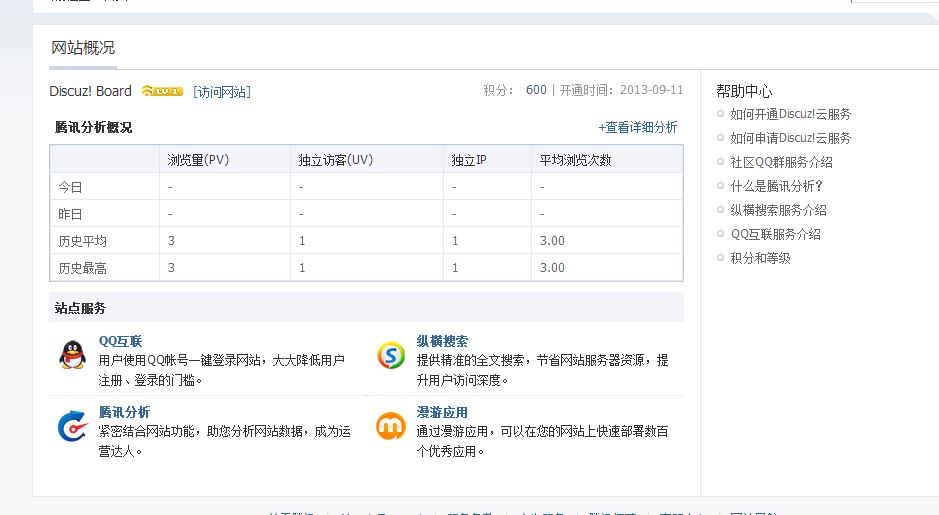Click the 历史最高 row label

tap(83, 268)
